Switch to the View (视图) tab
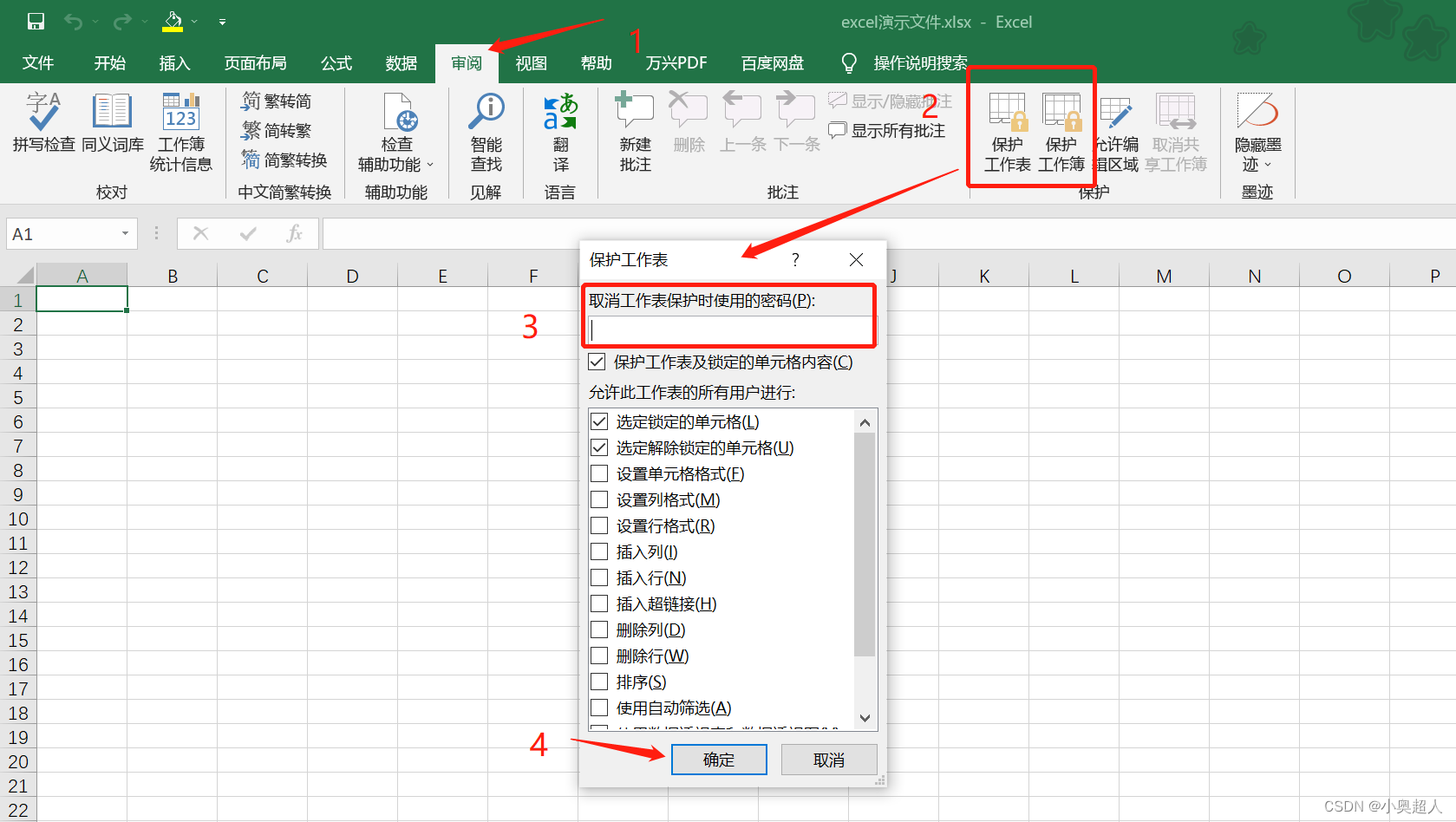Image resolution: width=1456 pixels, height=822 pixels. point(532,63)
